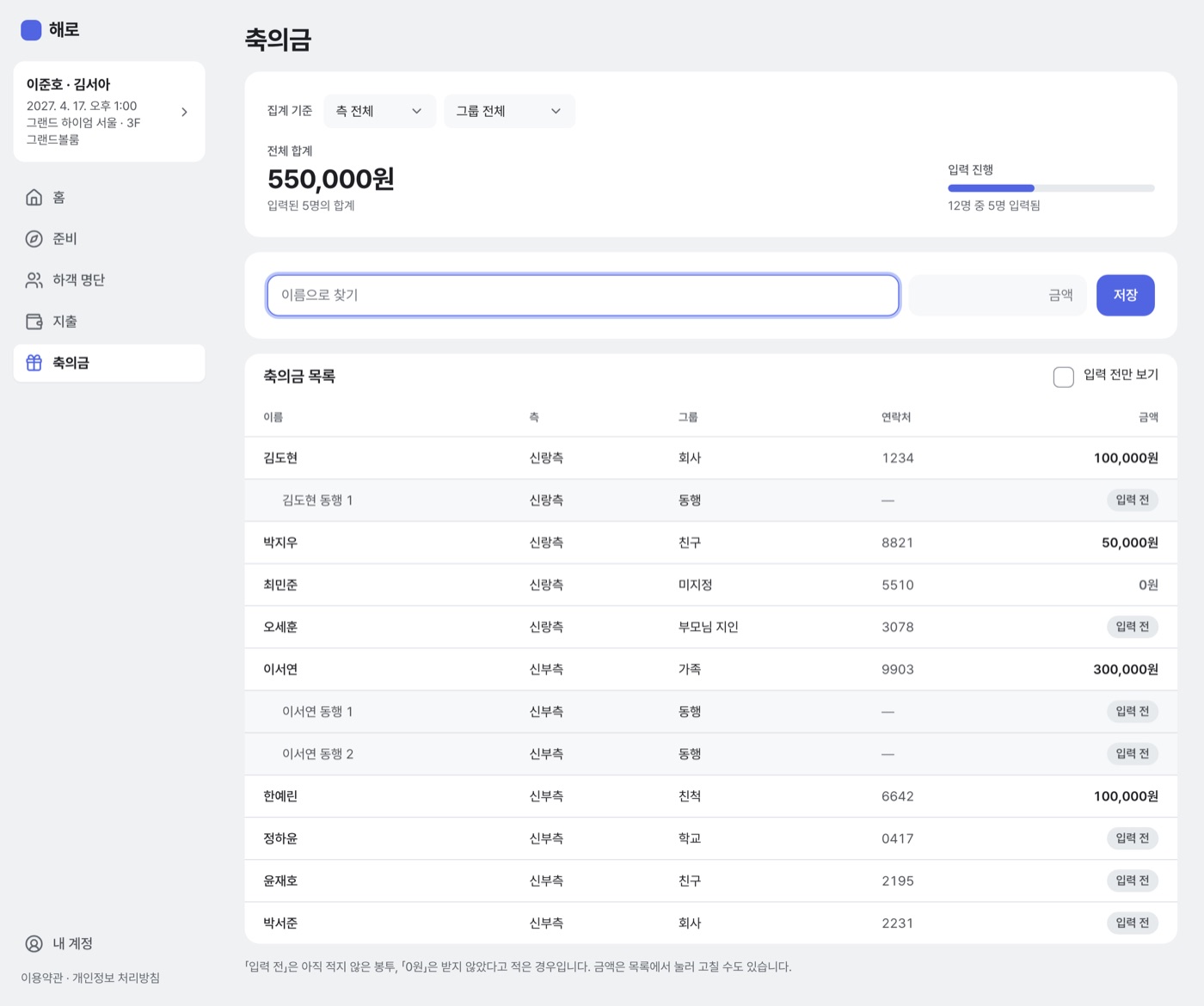Select the 한예린 name cell
Screen dimensions: 1204x1006
coord(280,796)
